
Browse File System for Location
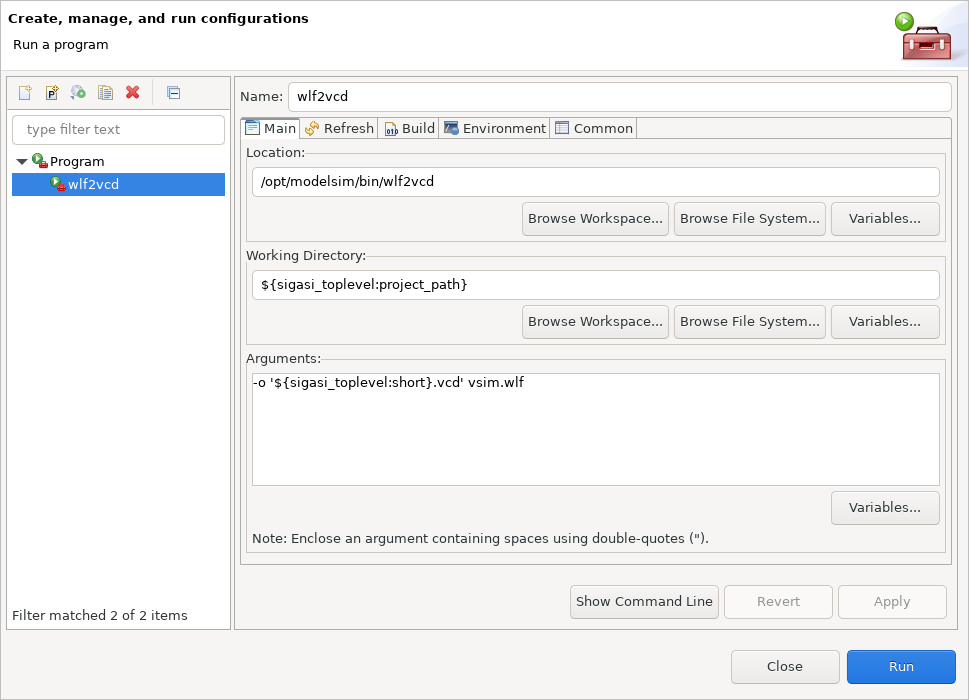pos(750,219)
